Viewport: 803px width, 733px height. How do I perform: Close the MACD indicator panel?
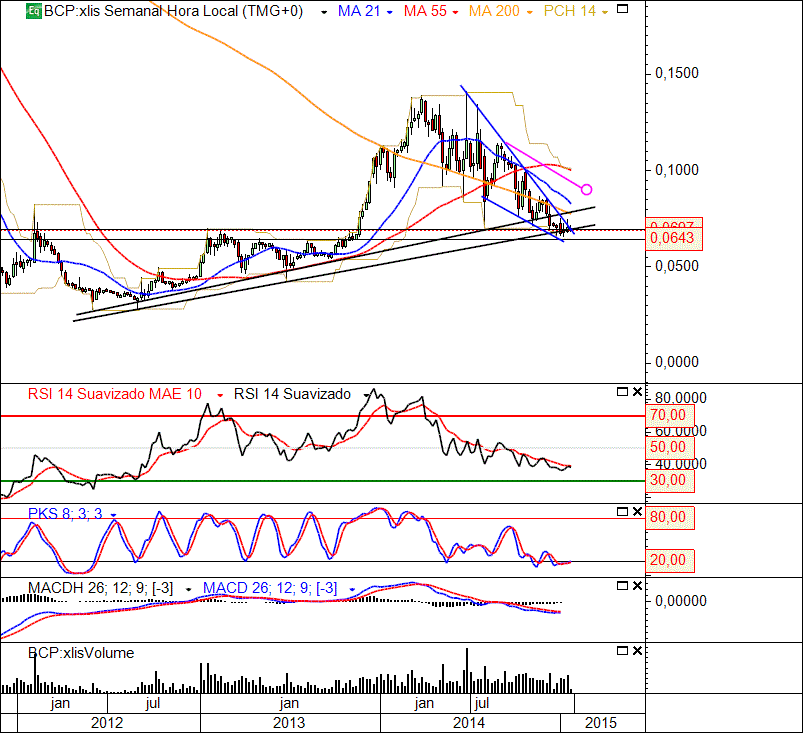coord(637,585)
